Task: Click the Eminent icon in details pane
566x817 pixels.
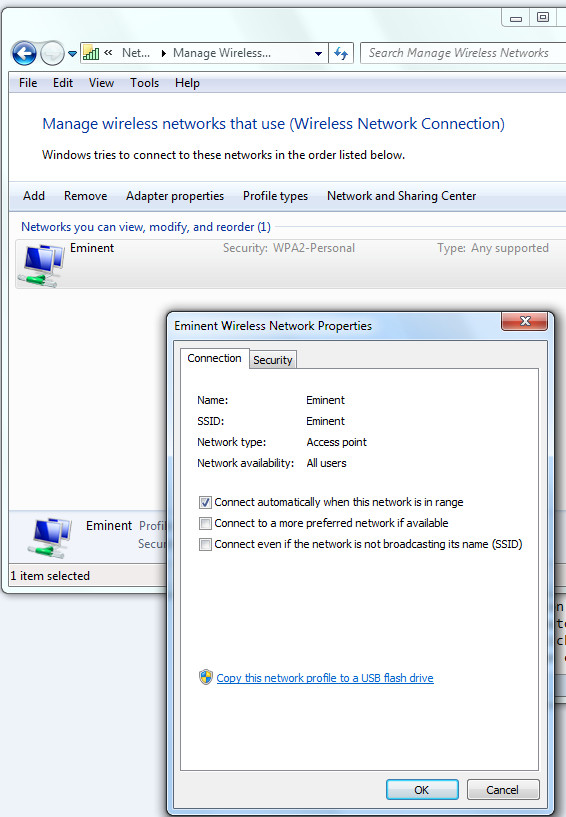Action: point(50,537)
